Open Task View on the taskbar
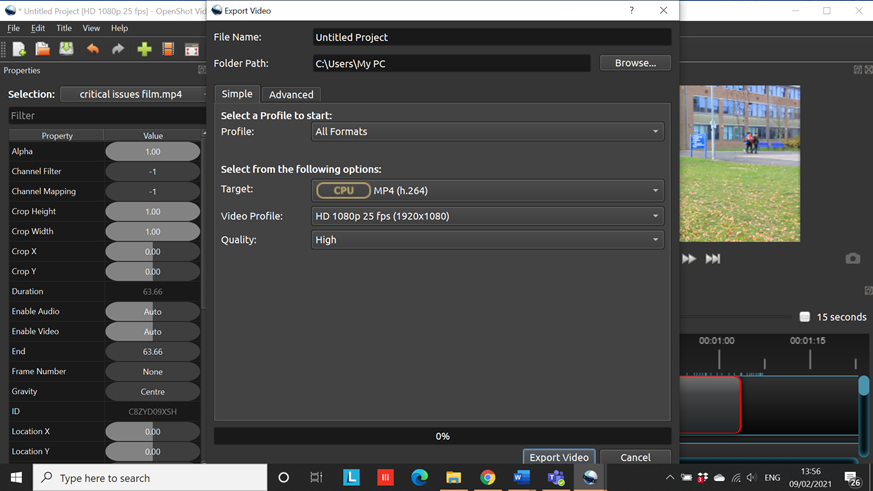Screen dimensions: 873x491 (x=316, y=478)
